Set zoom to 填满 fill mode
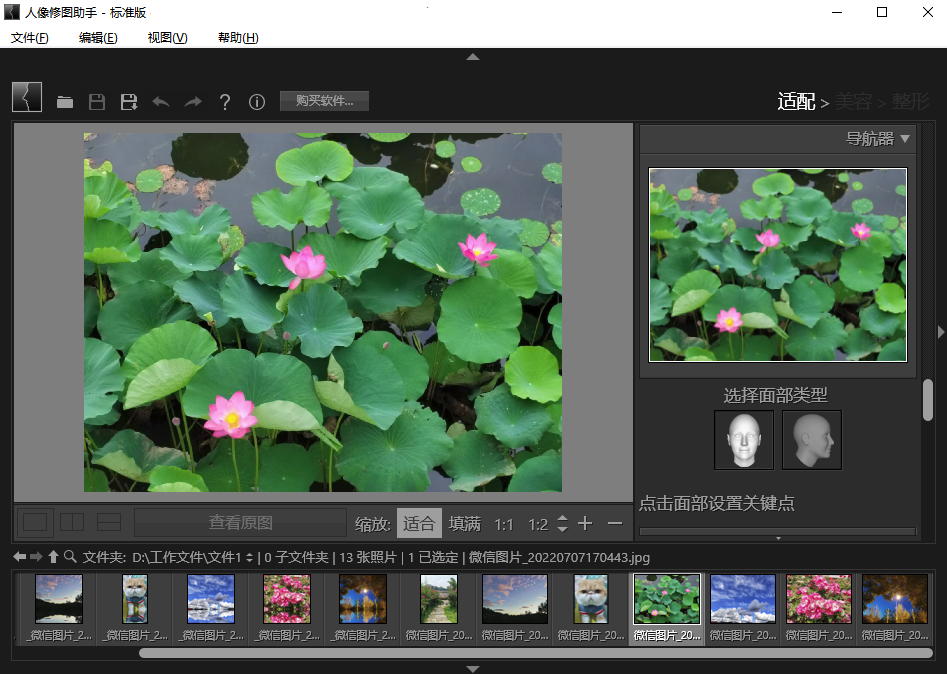 click(x=465, y=524)
